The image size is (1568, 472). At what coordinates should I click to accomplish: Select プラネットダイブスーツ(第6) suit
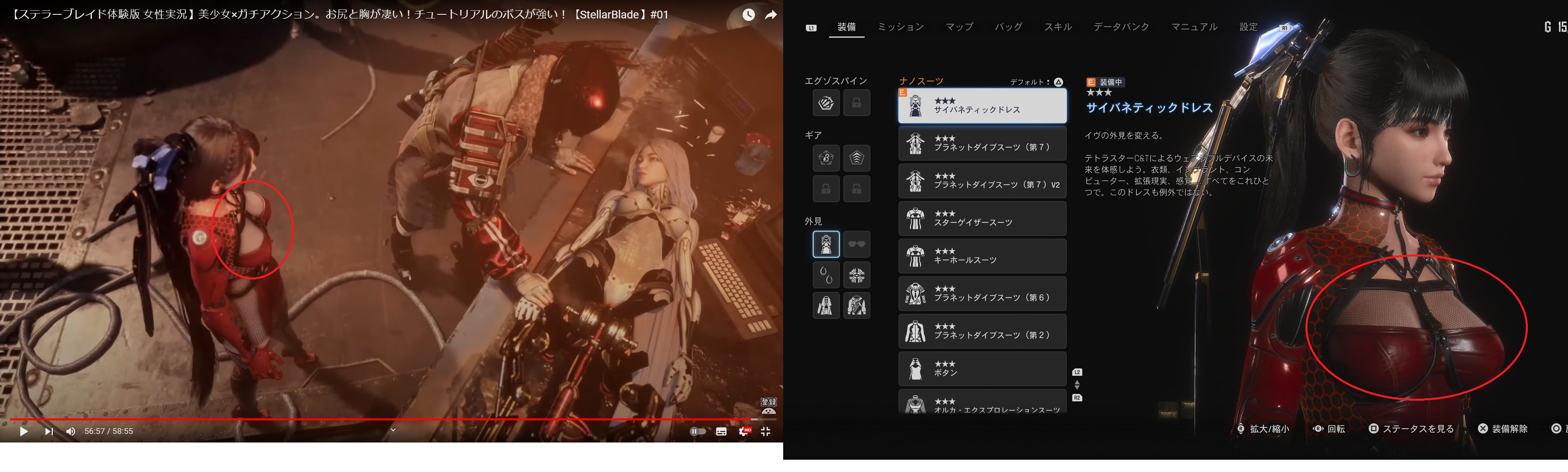click(x=982, y=293)
